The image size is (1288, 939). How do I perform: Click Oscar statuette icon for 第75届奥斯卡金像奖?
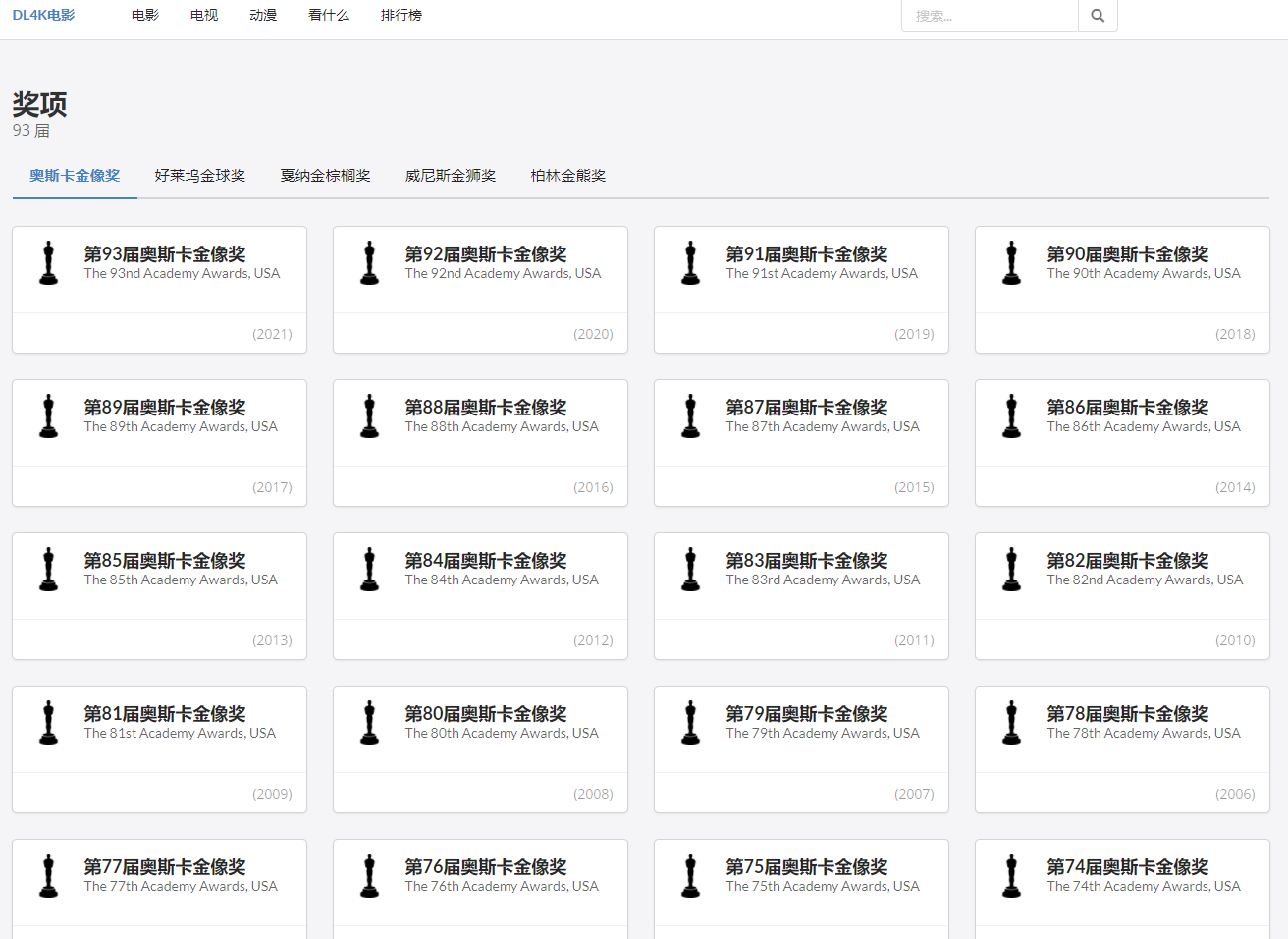point(690,876)
